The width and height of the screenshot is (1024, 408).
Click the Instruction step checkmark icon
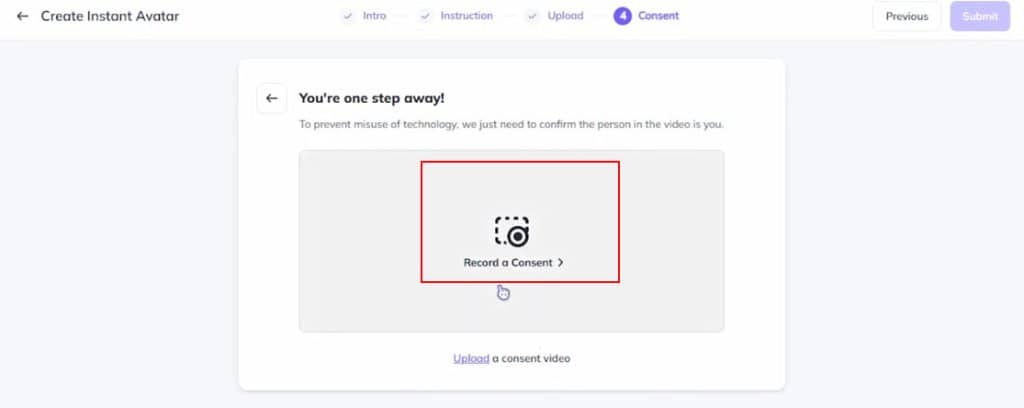click(x=426, y=16)
